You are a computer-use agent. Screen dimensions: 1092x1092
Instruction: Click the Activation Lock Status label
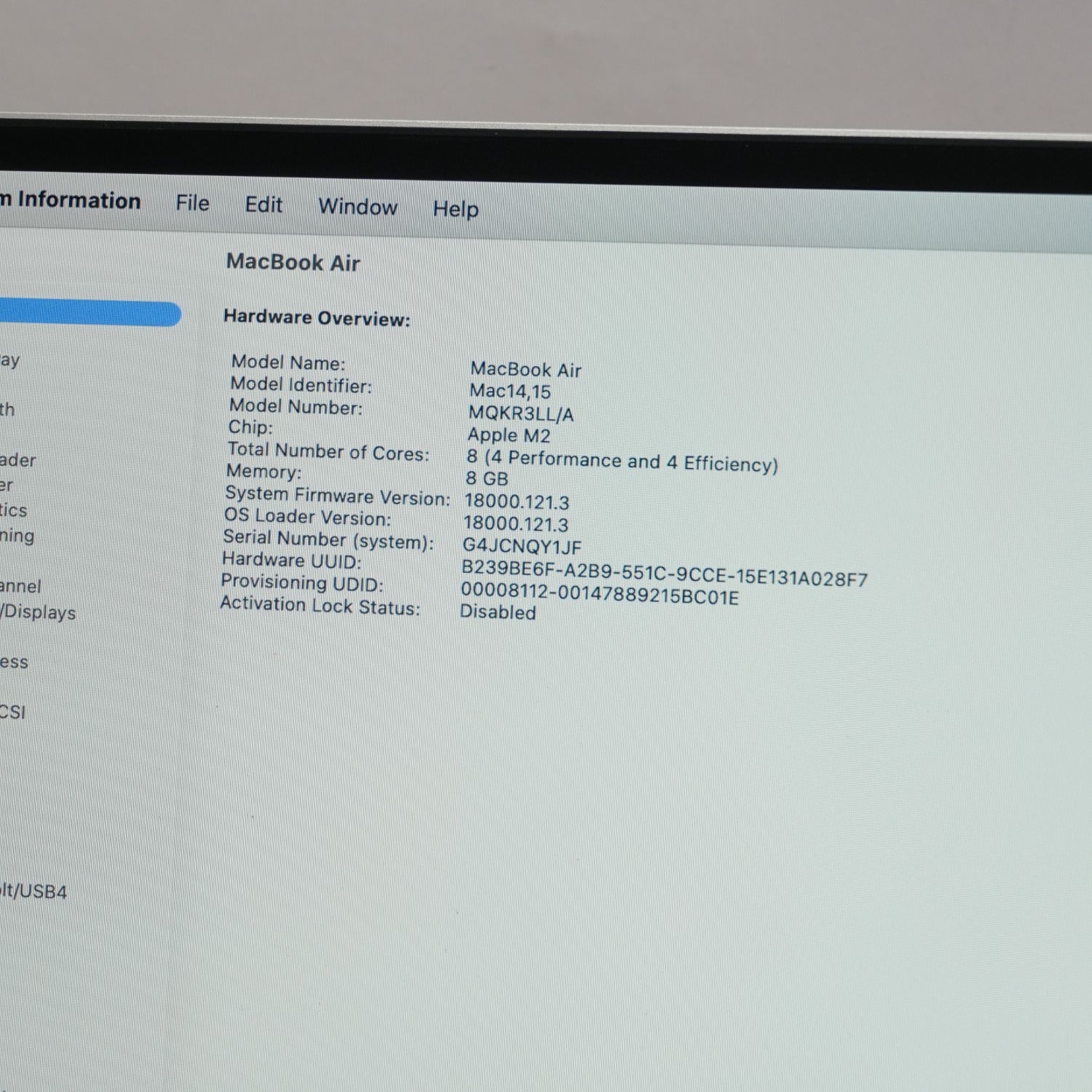[x=320, y=606]
